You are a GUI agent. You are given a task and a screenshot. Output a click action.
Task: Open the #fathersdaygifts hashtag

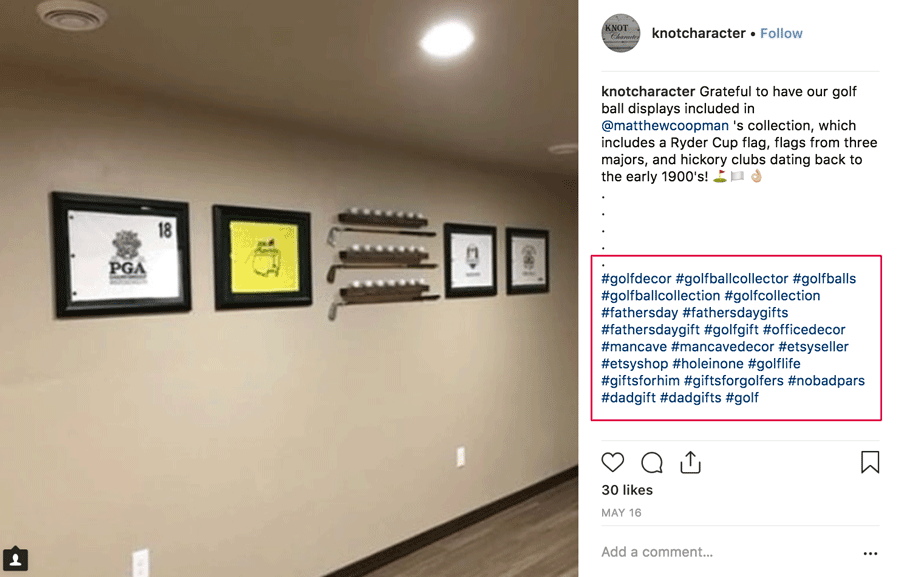point(735,312)
